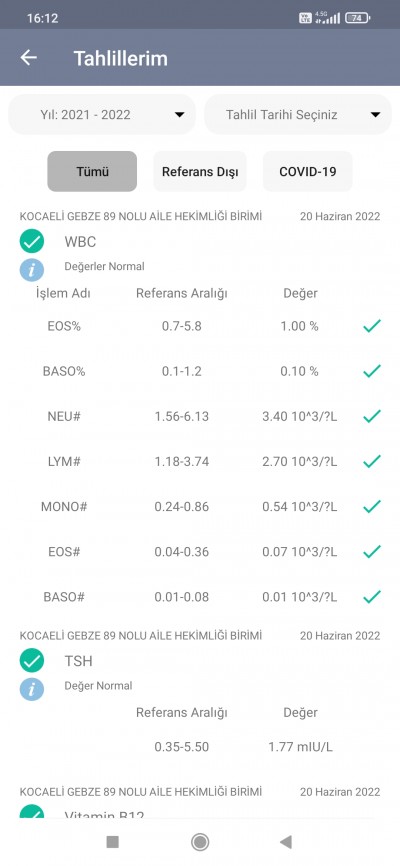Tap the Android recent apps square icon
The image size is (400, 866).
coord(113,842)
